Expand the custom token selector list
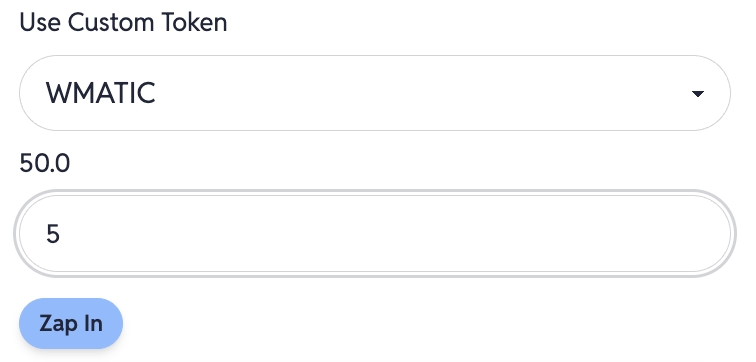 tap(375, 93)
